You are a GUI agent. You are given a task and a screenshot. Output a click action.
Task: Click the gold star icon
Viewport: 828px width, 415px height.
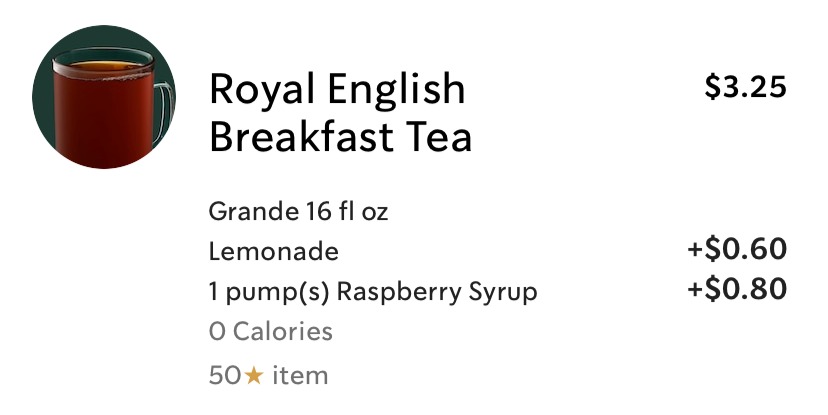coord(254,376)
